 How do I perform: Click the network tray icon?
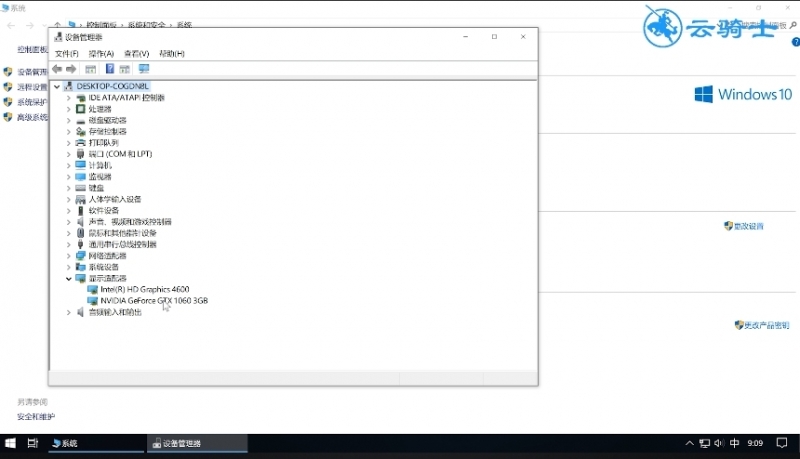(x=705, y=443)
